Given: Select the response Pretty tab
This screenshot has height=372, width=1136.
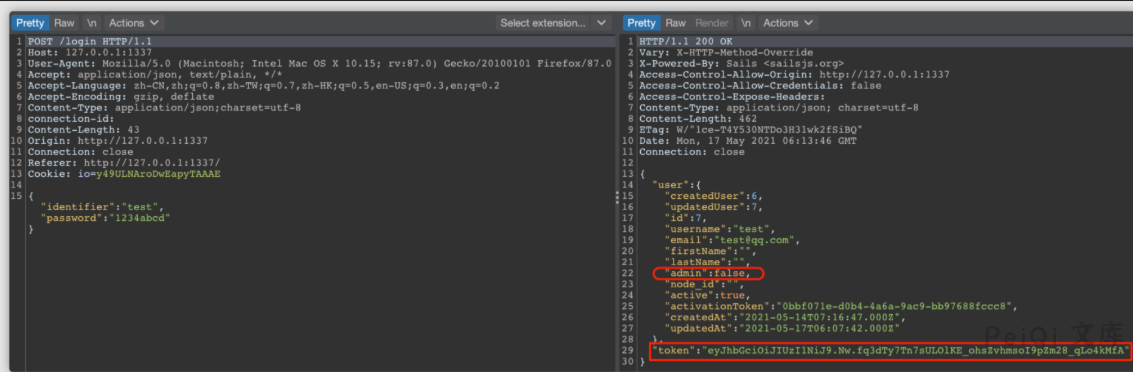Looking at the screenshot, I should click(642, 23).
